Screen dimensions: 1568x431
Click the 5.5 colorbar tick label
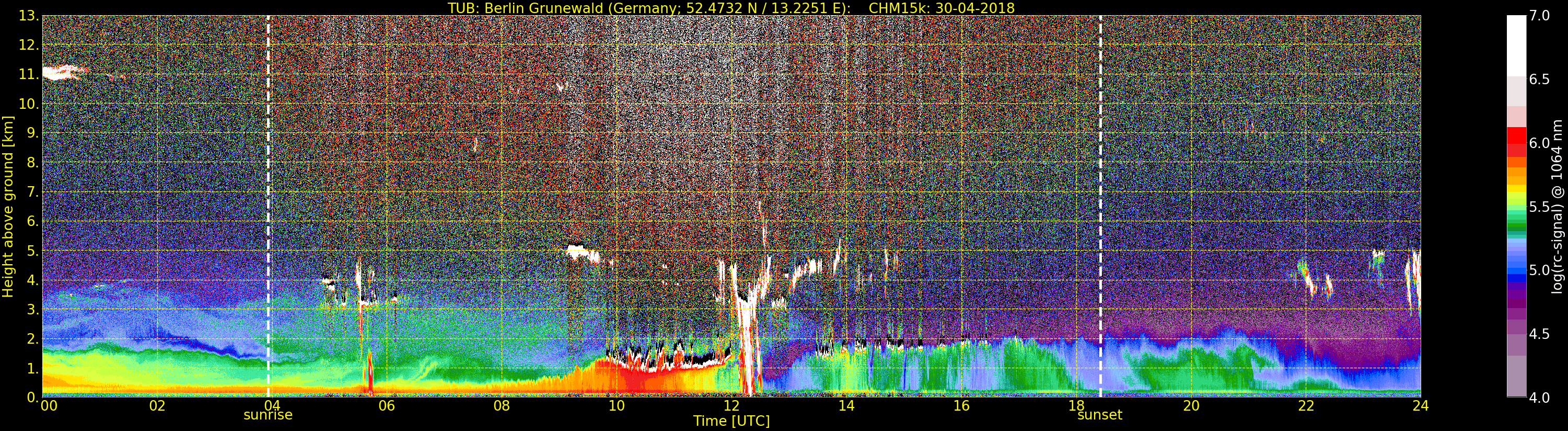1539,207
